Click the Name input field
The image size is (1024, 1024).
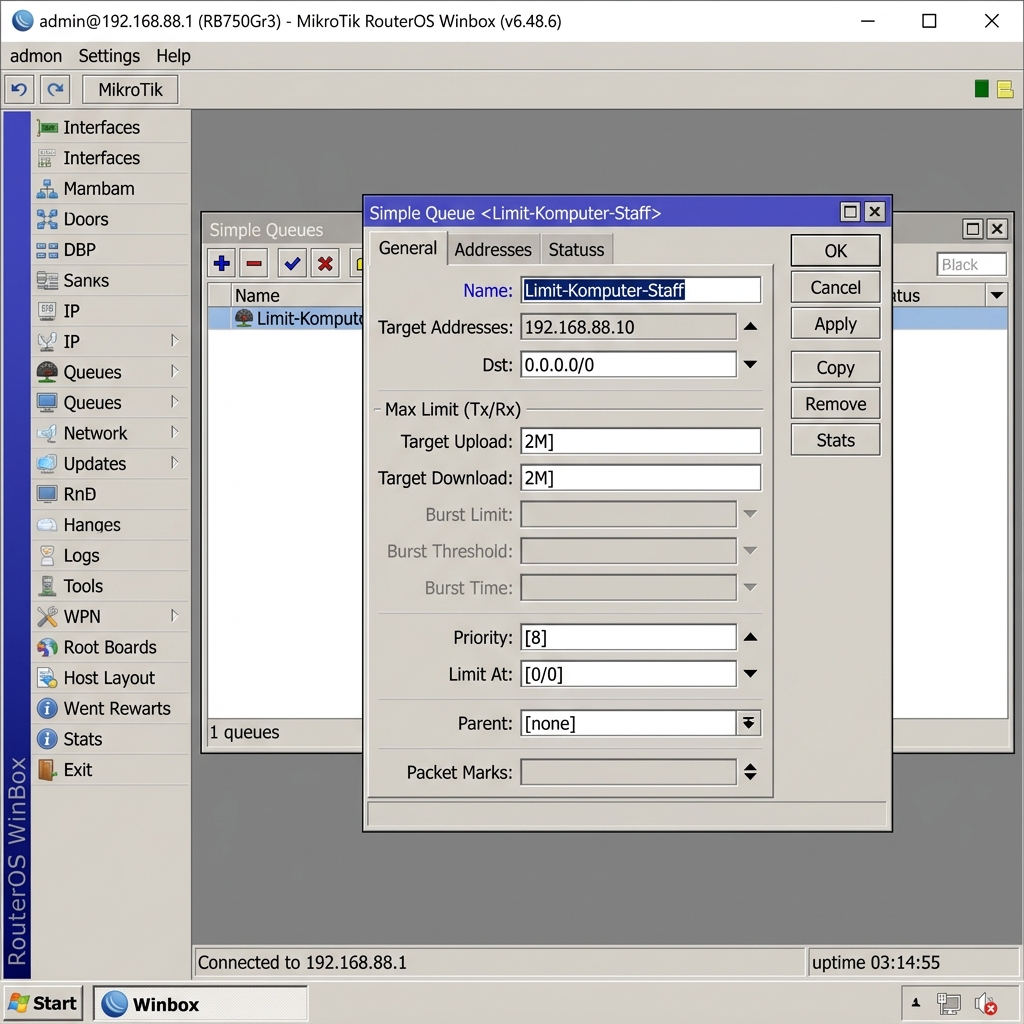point(641,290)
